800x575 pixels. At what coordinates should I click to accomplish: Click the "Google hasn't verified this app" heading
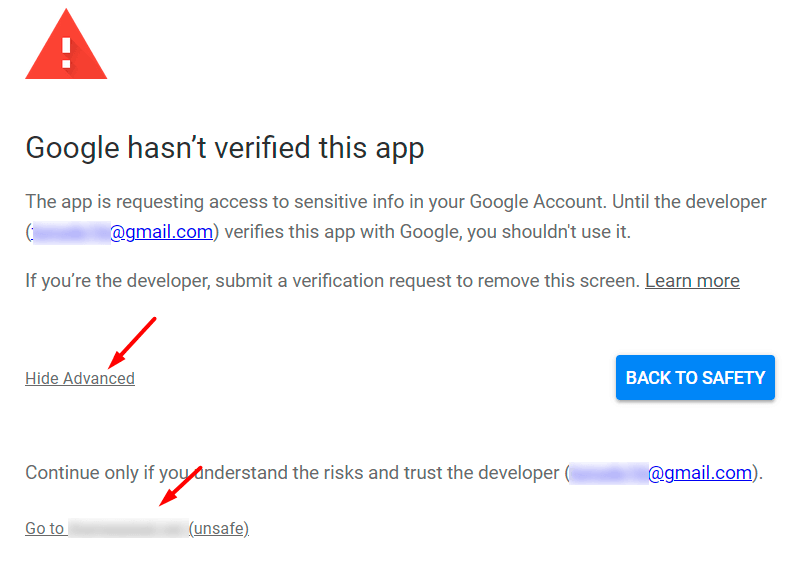pos(225,148)
